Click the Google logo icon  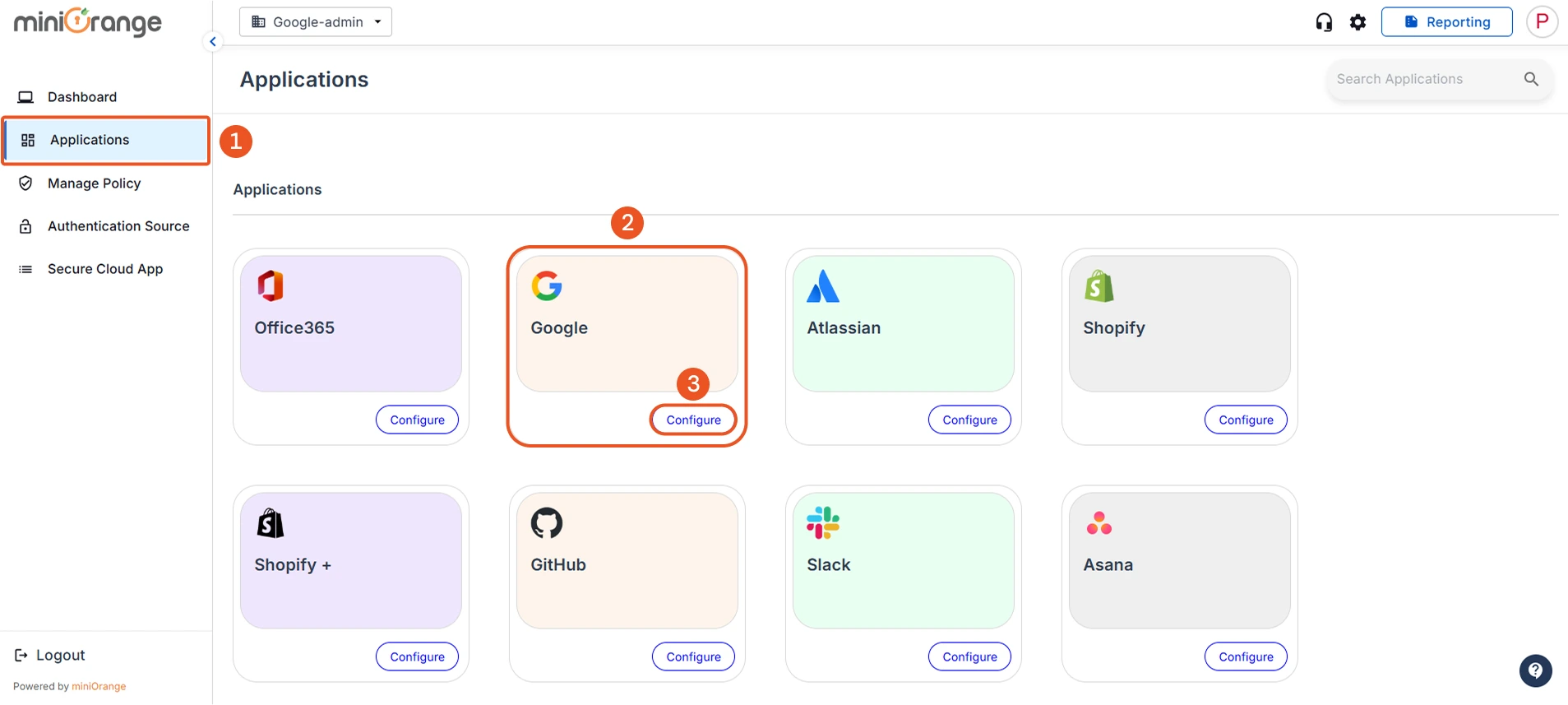coord(547,286)
